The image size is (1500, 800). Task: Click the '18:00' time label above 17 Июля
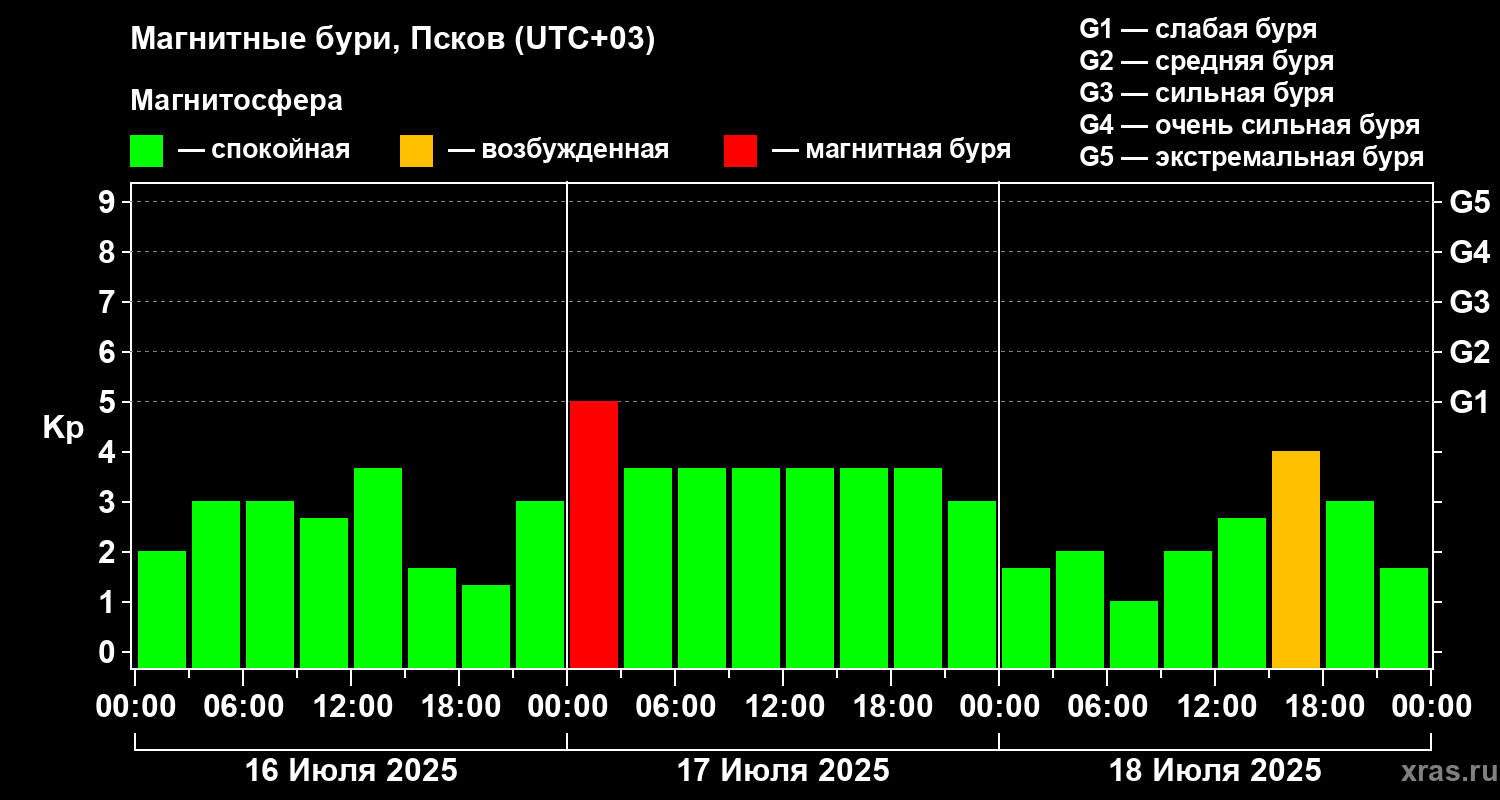[x=891, y=707]
